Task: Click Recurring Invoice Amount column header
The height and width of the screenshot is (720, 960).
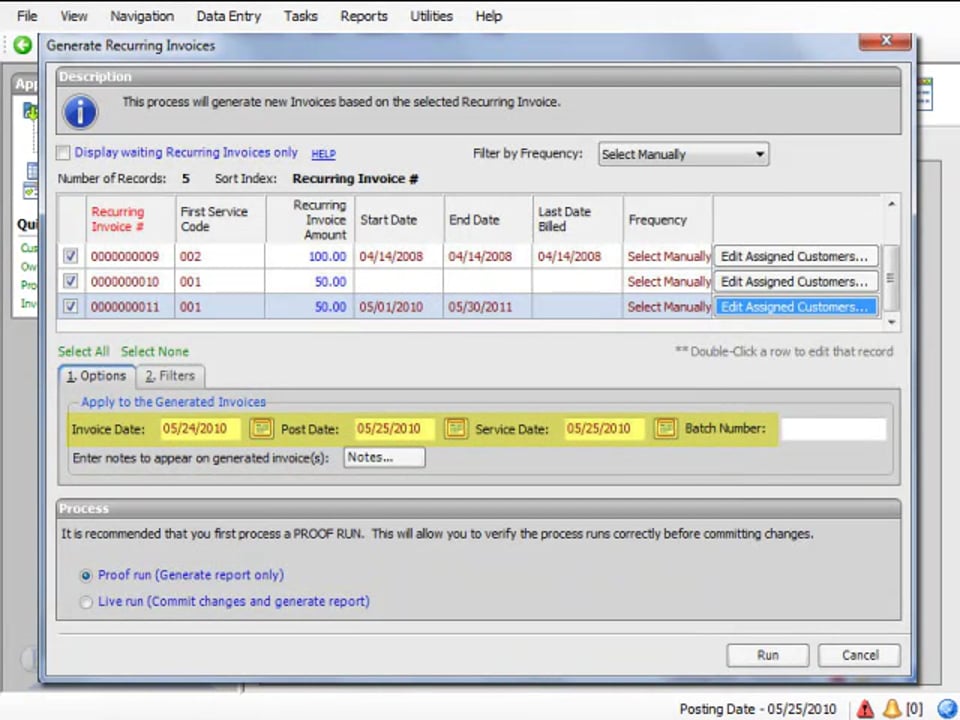Action: [309, 219]
